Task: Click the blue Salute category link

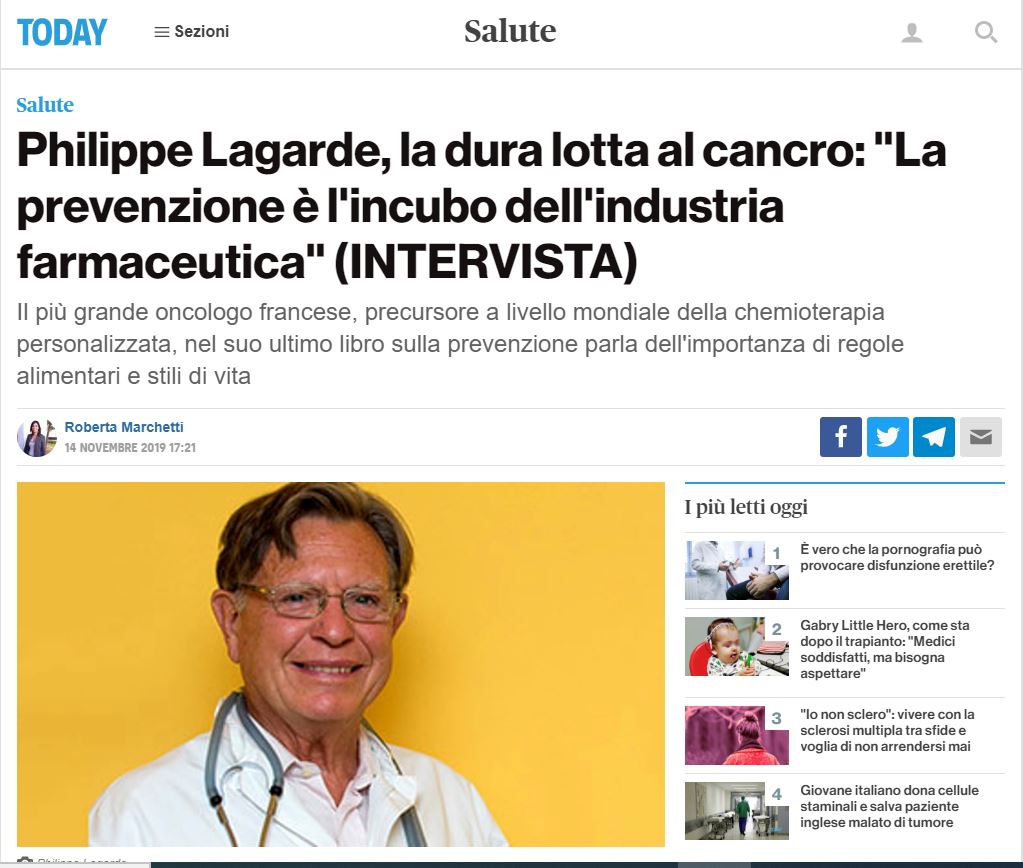Action: (45, 104)
